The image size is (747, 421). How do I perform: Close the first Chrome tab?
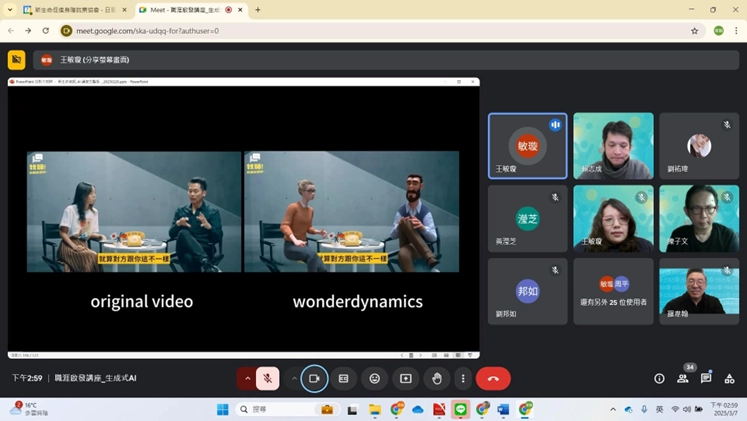125,10
